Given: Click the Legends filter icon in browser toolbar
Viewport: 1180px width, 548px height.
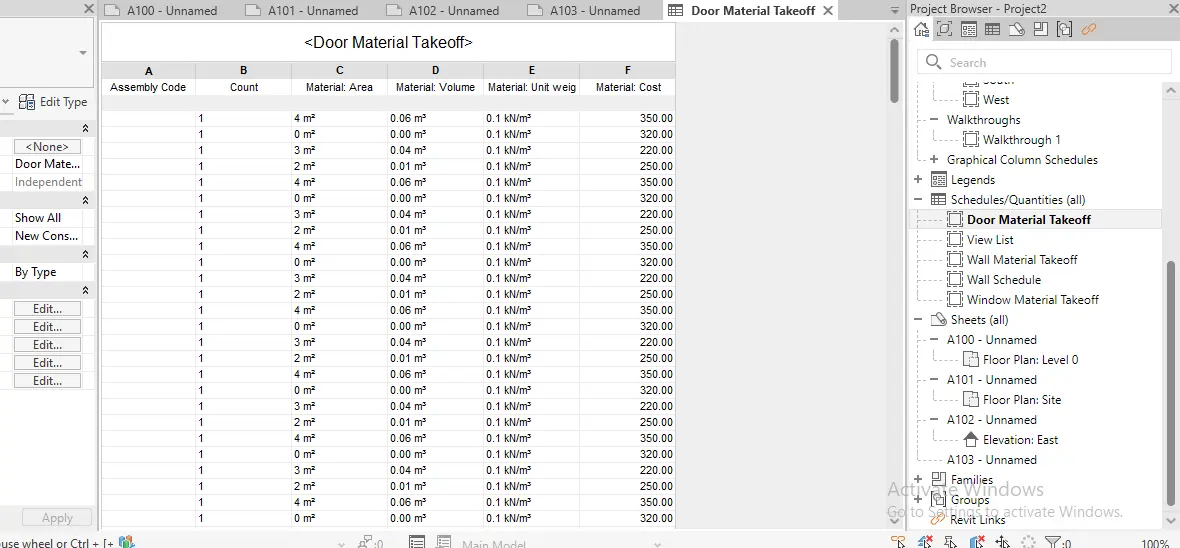Looking at the screenshot, I should coord(968,30).
